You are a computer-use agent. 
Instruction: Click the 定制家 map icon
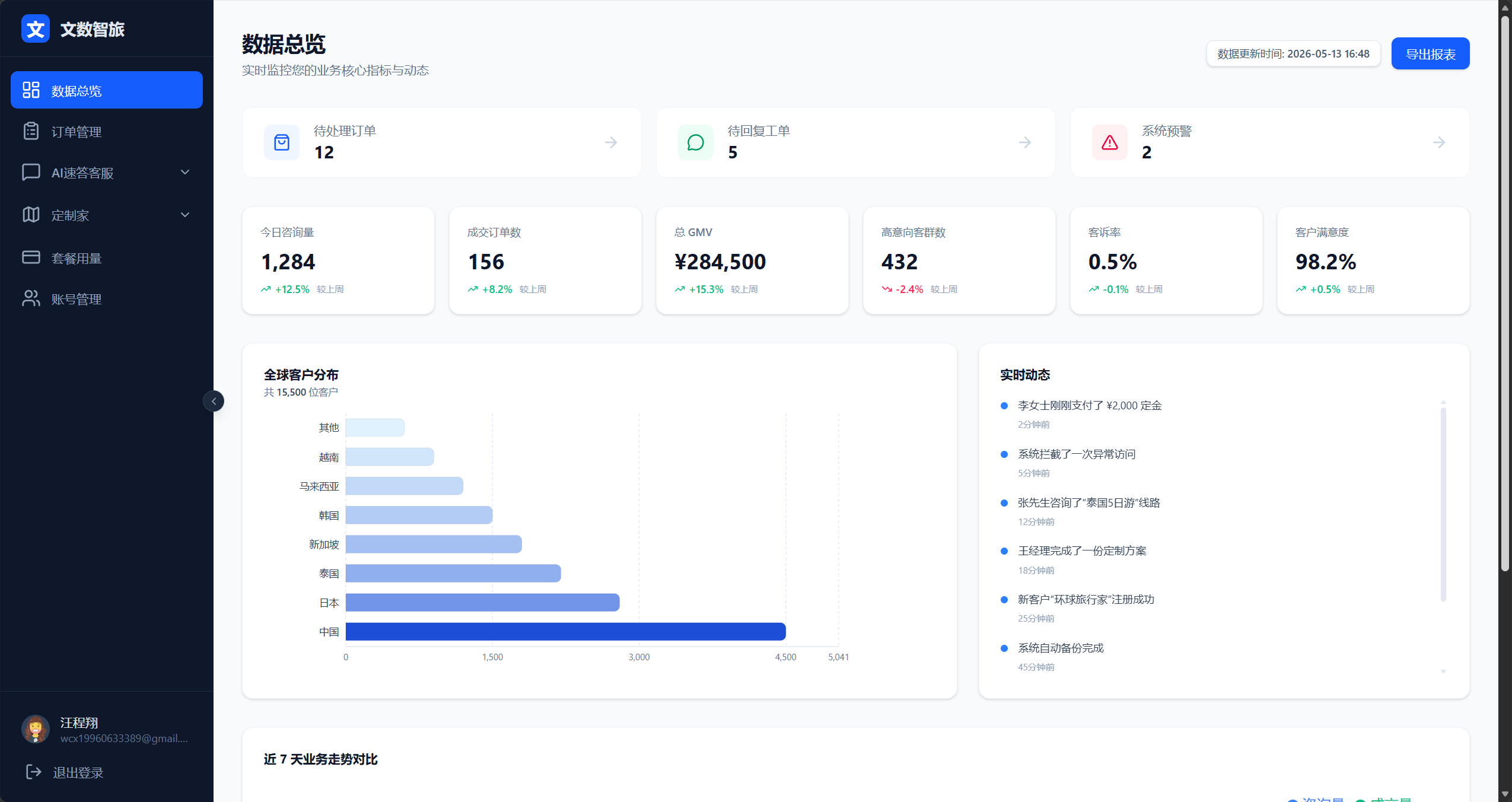click(x=31, y=215)
